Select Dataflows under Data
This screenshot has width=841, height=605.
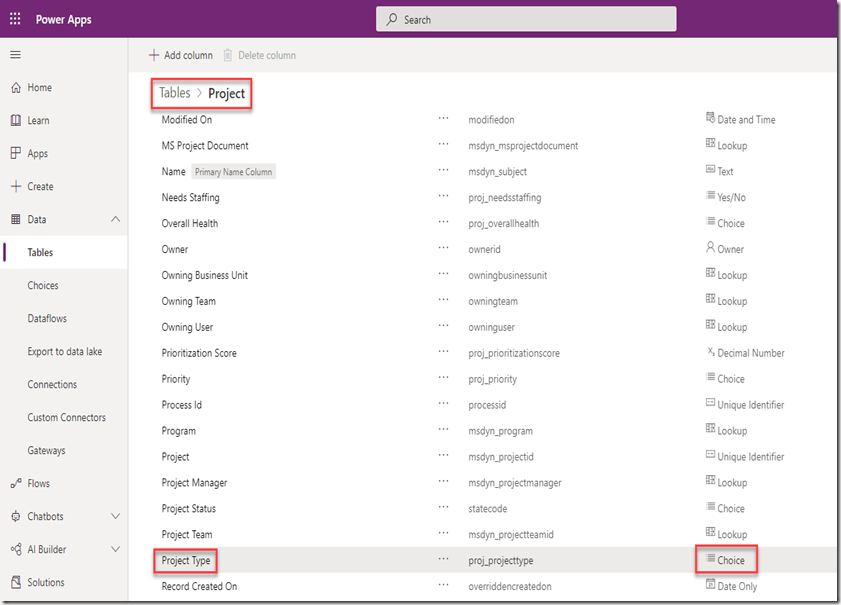49,319
